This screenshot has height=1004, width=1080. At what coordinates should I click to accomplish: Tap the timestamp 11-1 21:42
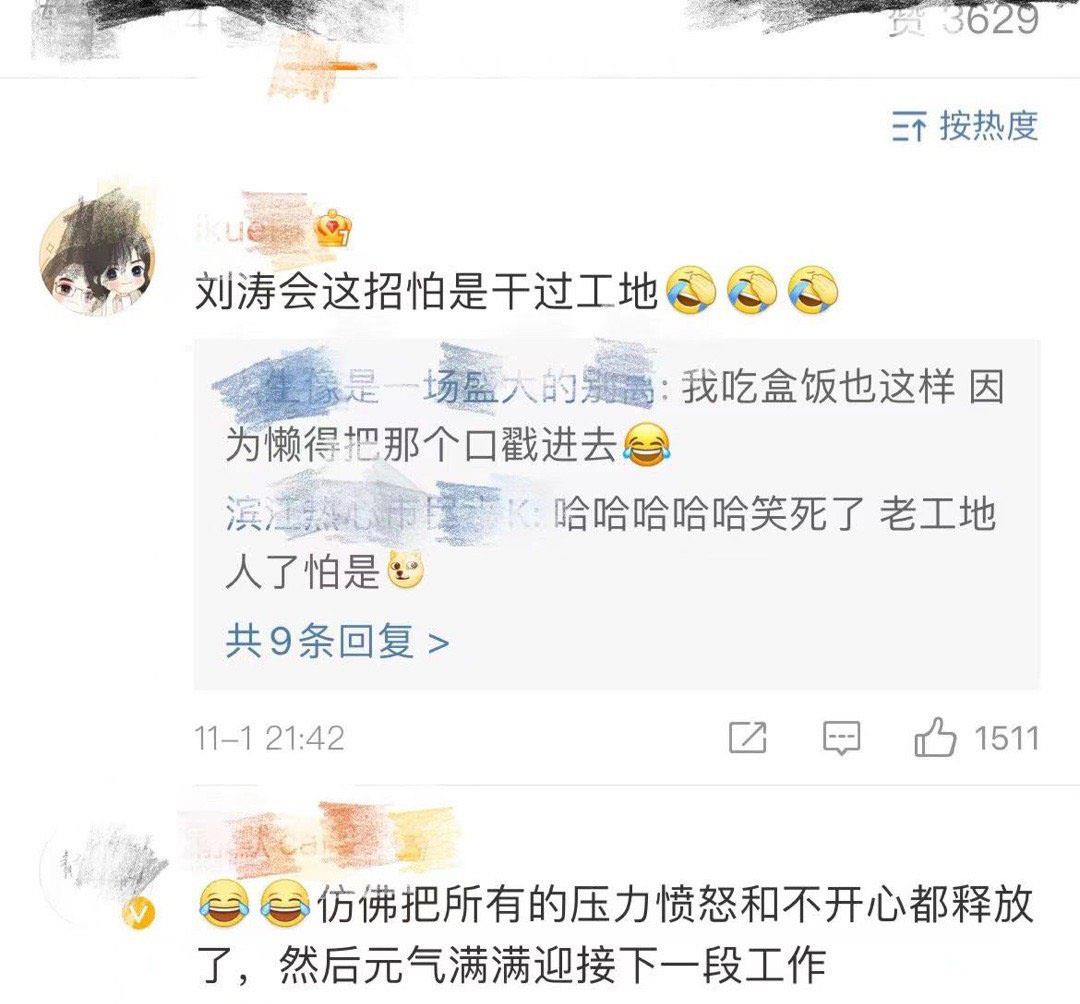(269, 739)
